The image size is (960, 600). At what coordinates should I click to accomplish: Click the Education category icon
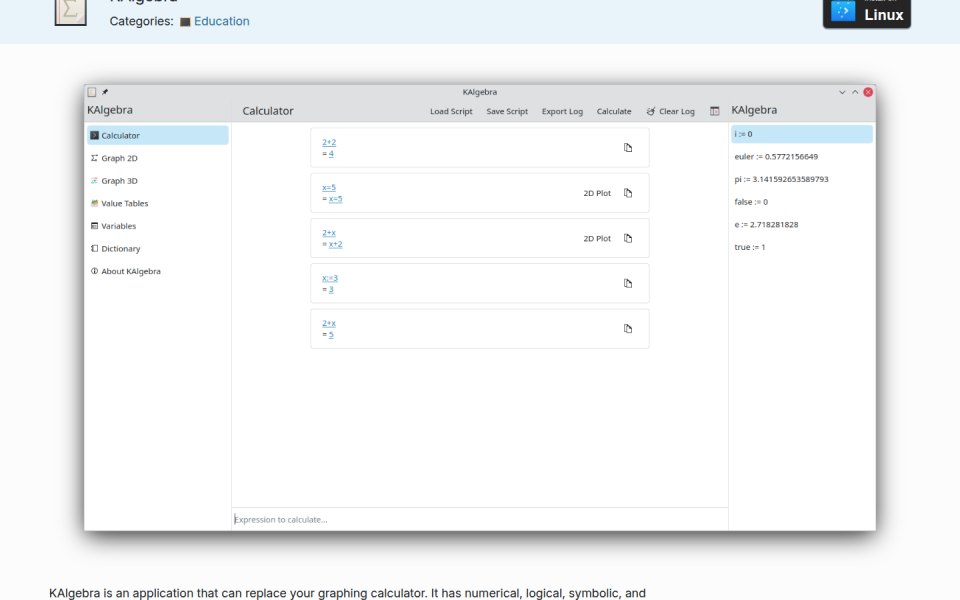coord(185,22)
